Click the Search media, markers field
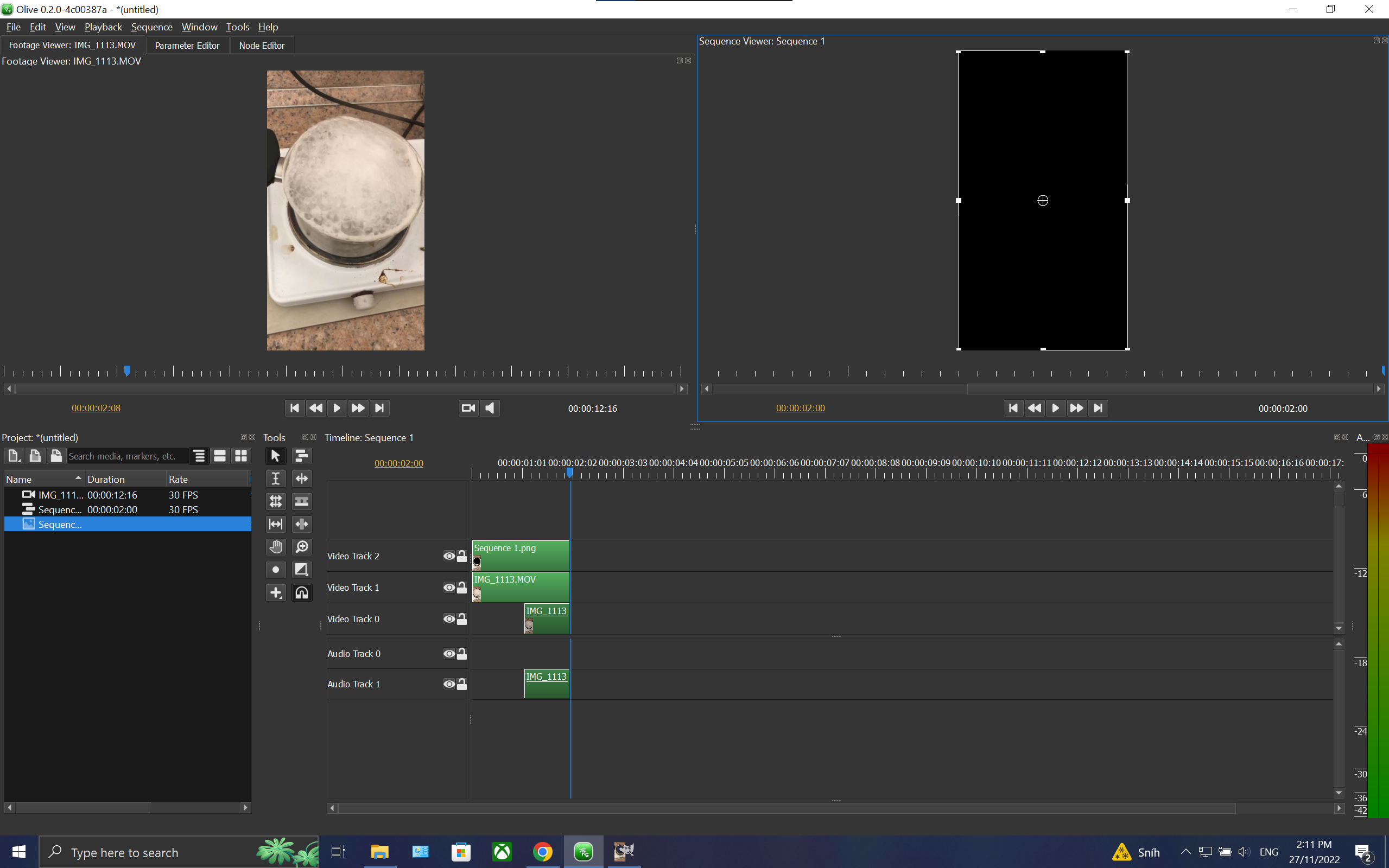Viewport: 1389px width, 868px height. (x=127, y=456)
